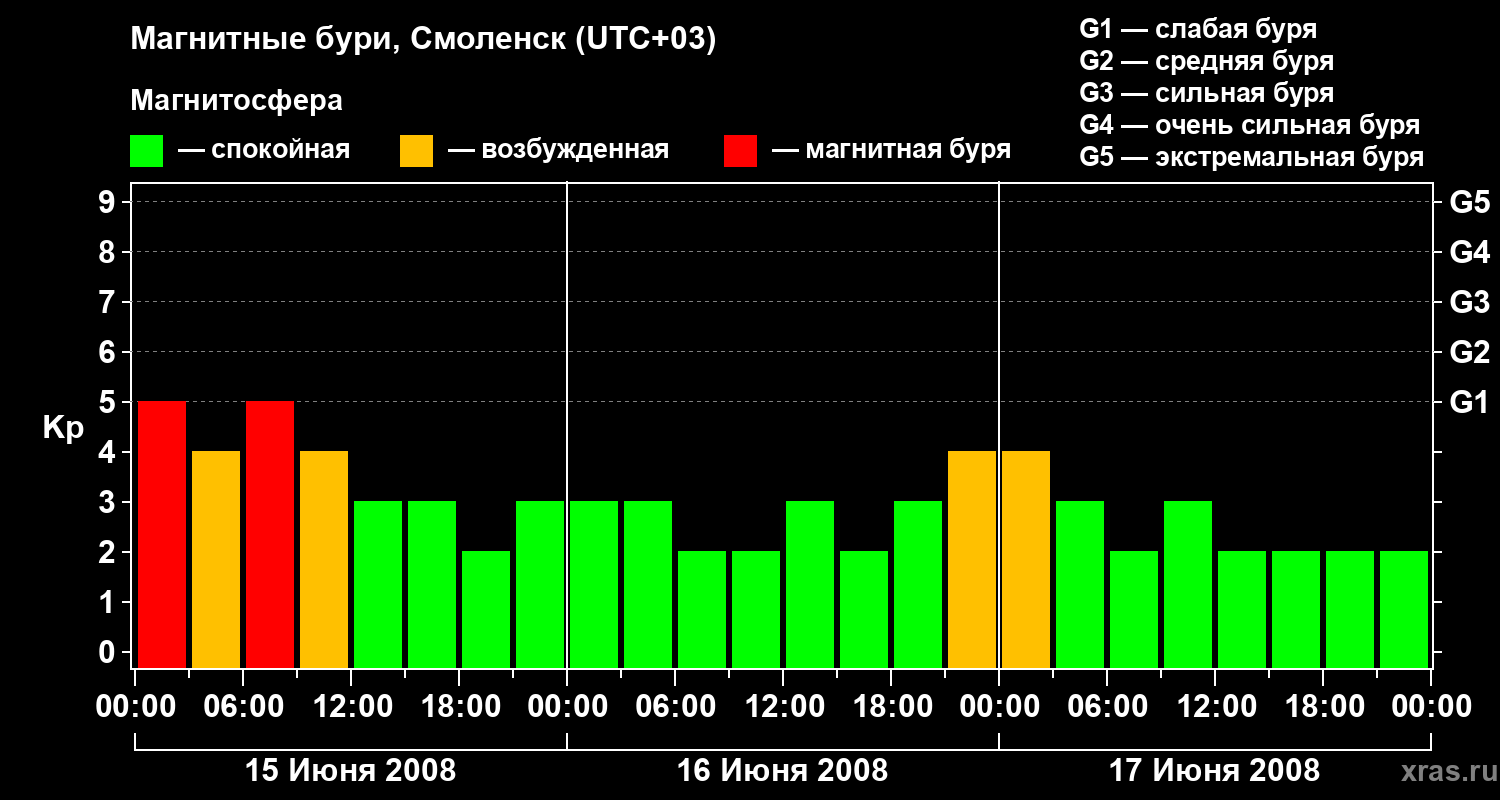Image resolution: width=1500 pixels, height=800 pixels.
Task: Click the red bar starting 06:00 on 15 Июня
Action: pos(270,534)
